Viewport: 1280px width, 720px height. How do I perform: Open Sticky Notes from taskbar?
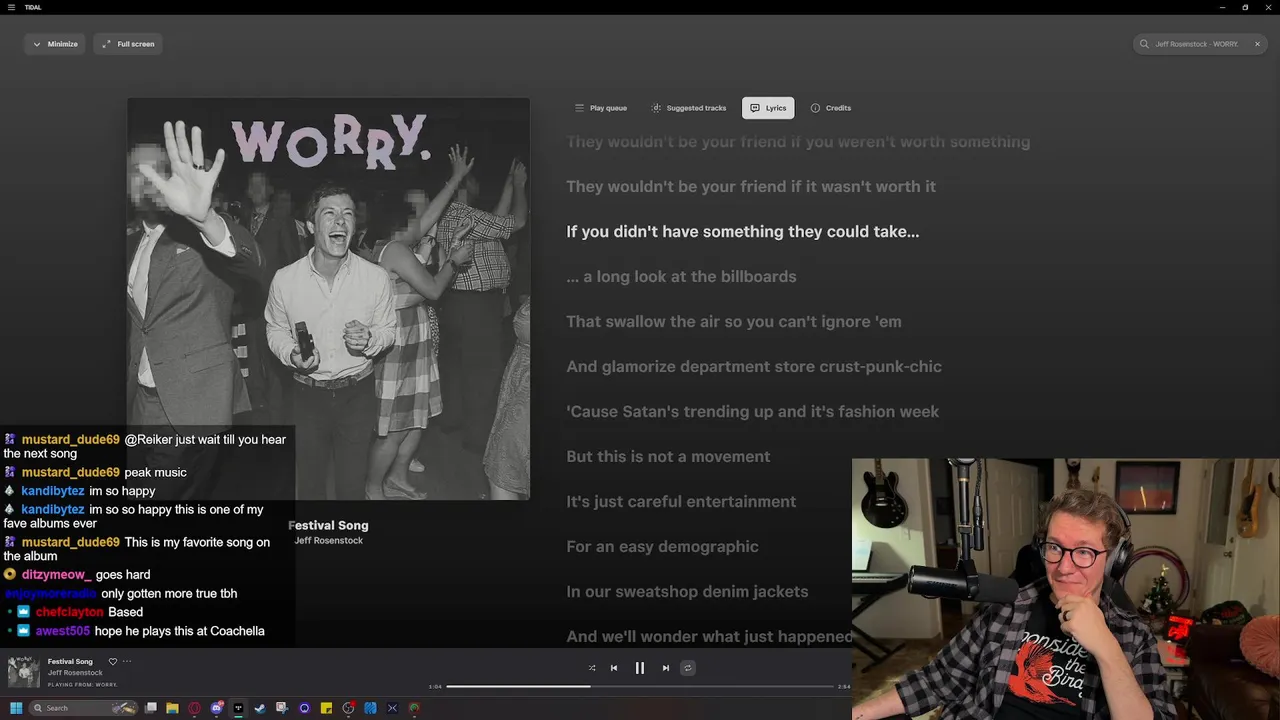(326, 708)
